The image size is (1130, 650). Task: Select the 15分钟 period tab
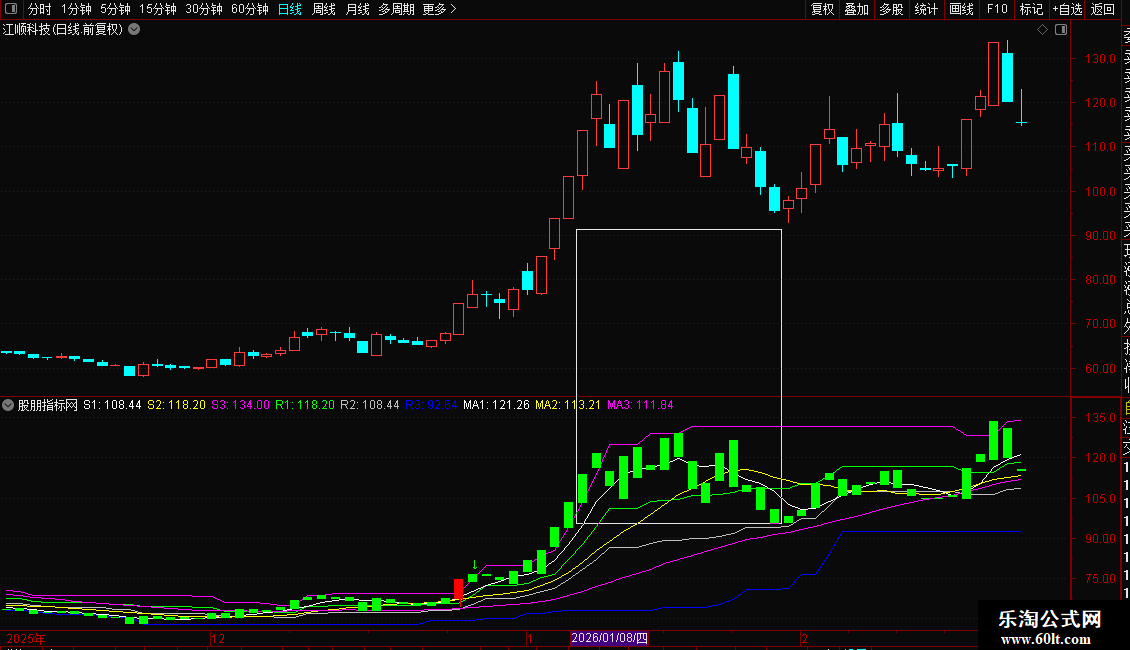click(x=158, y=9)
